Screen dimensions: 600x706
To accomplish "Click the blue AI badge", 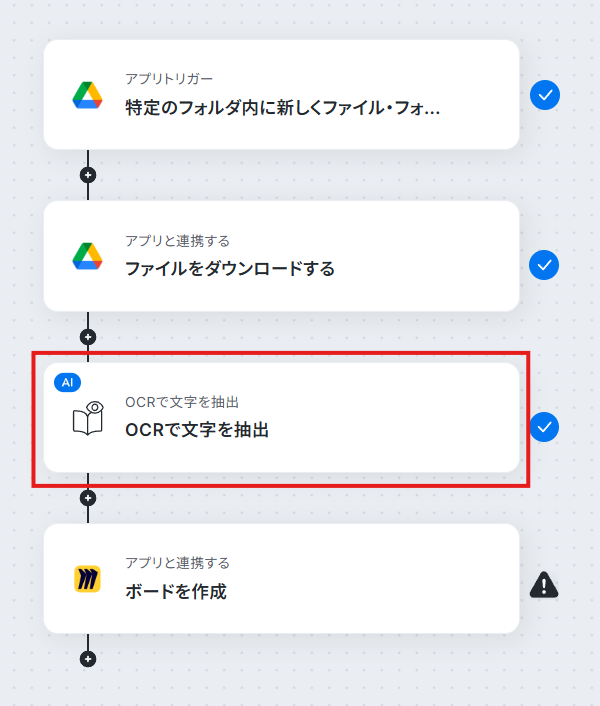I will point(68,382).
